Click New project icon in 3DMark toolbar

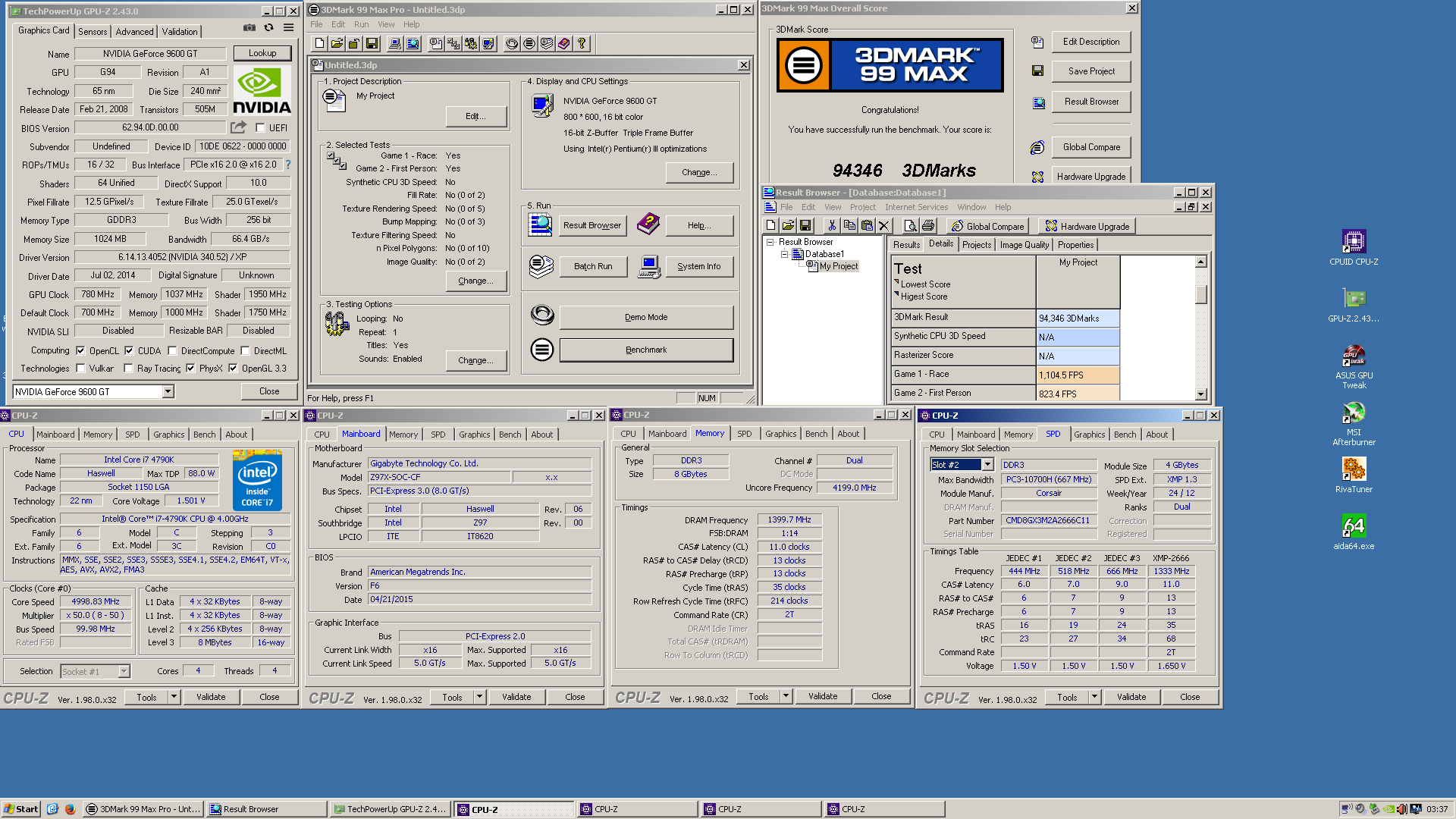point(319,44)
